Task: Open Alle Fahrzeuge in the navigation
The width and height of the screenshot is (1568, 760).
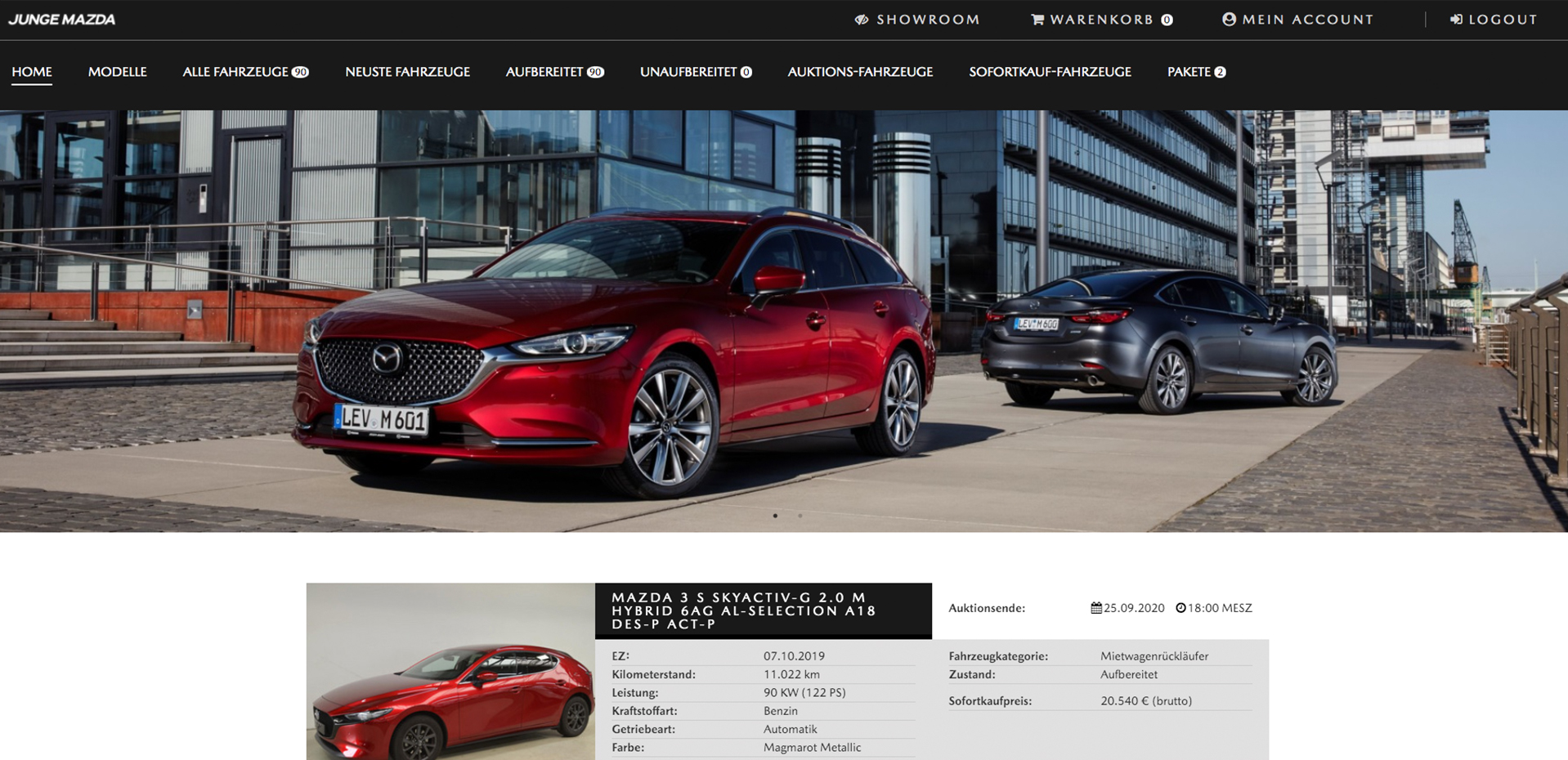Action: (x=245, y=72)
